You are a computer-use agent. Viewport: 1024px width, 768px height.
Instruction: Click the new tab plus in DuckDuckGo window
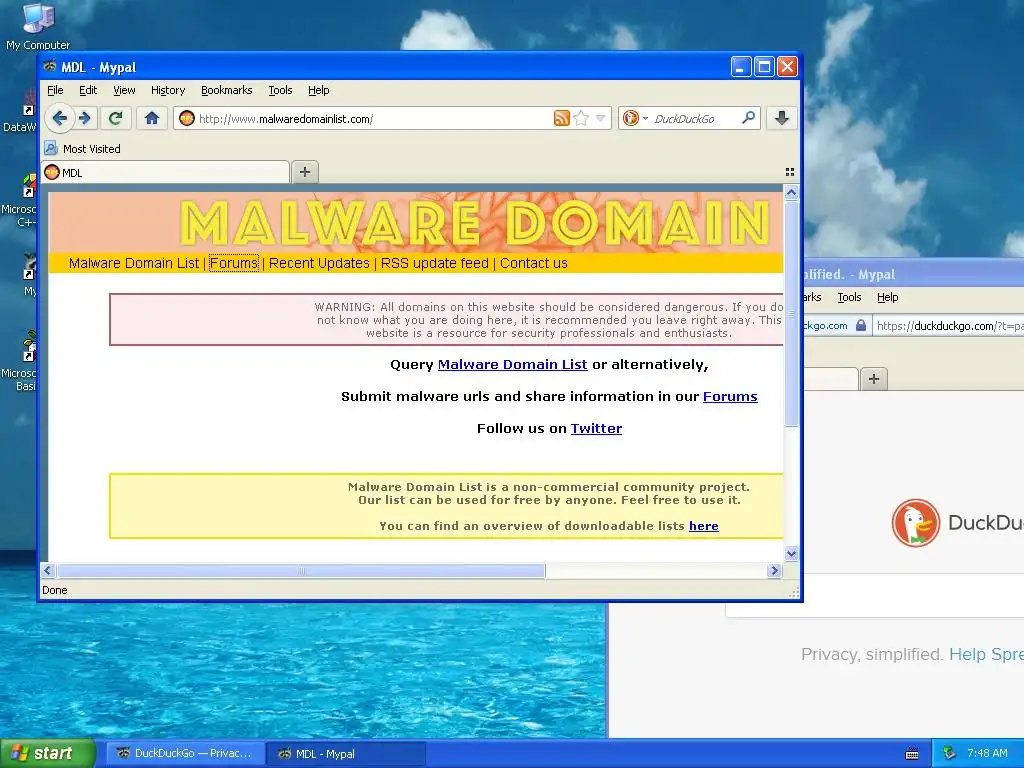874,379
